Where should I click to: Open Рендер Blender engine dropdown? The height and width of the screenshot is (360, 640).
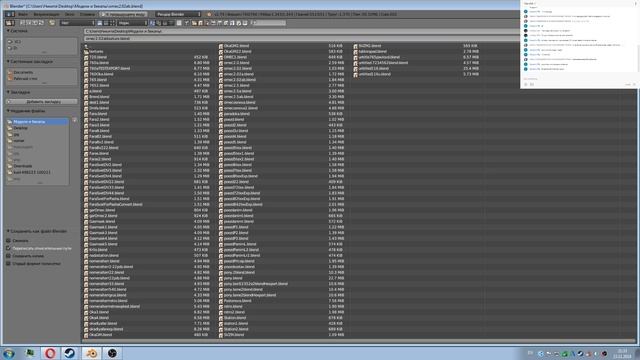178,14
